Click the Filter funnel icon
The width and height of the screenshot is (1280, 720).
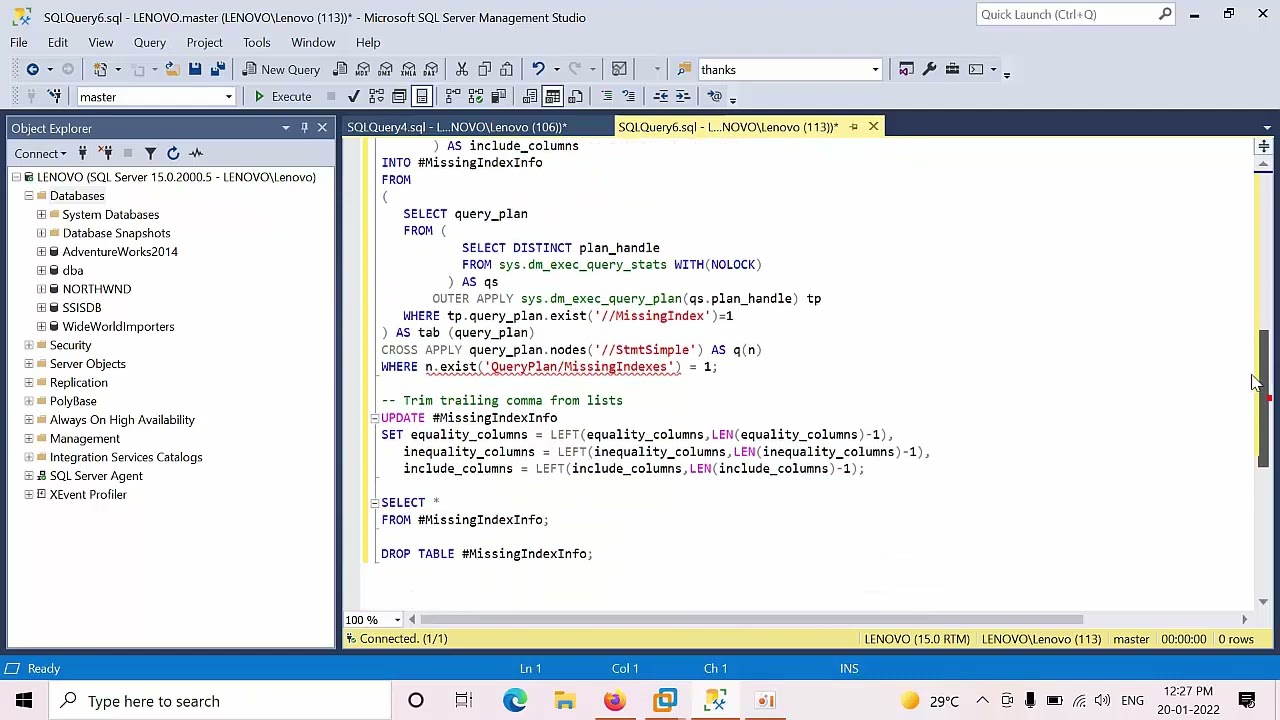coord(150,153)
